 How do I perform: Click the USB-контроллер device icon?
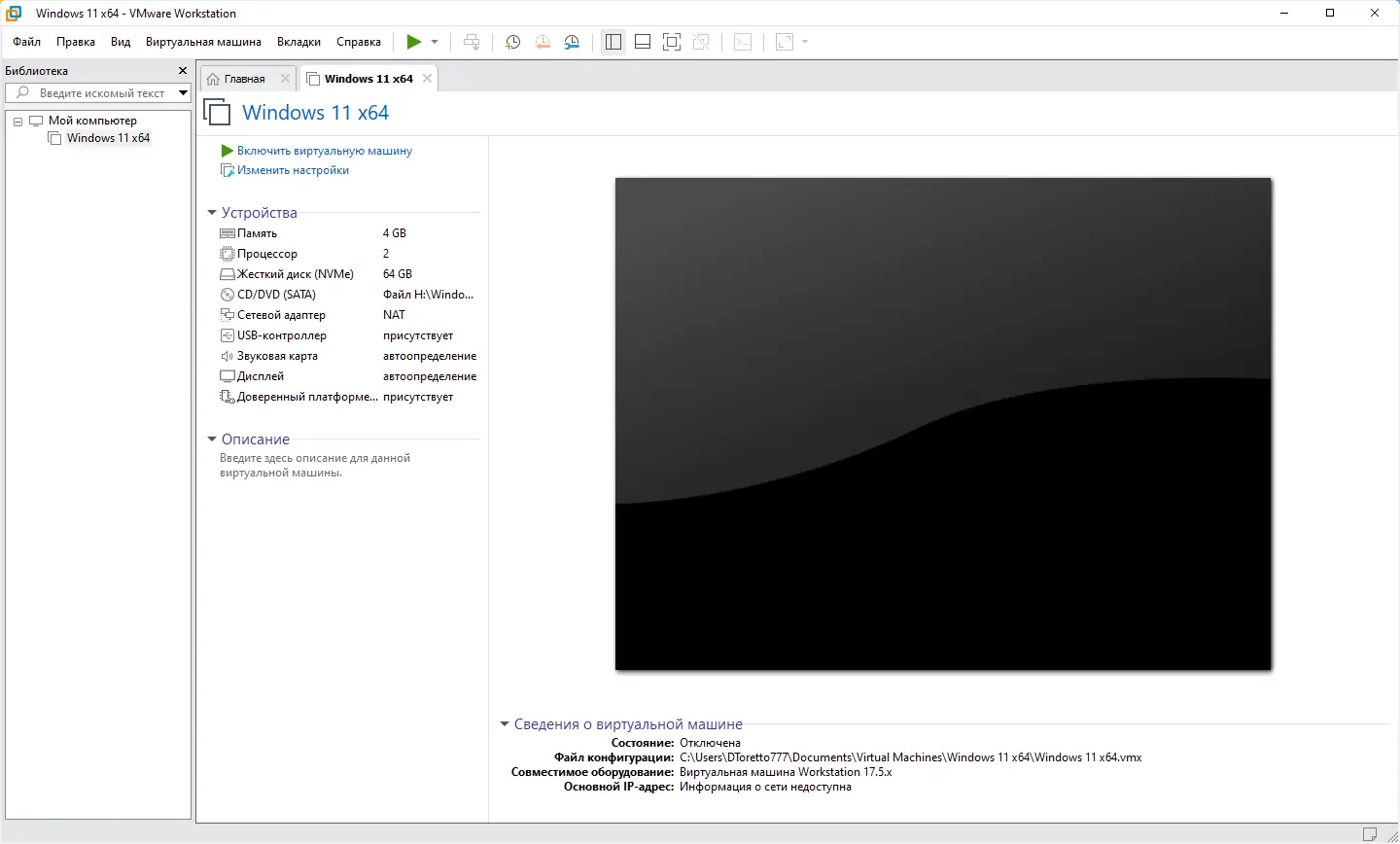(227, 335)
